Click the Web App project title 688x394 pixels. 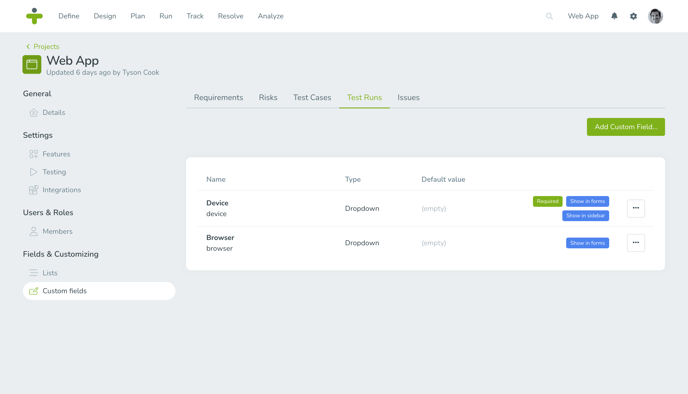click(x=72, y=61)
